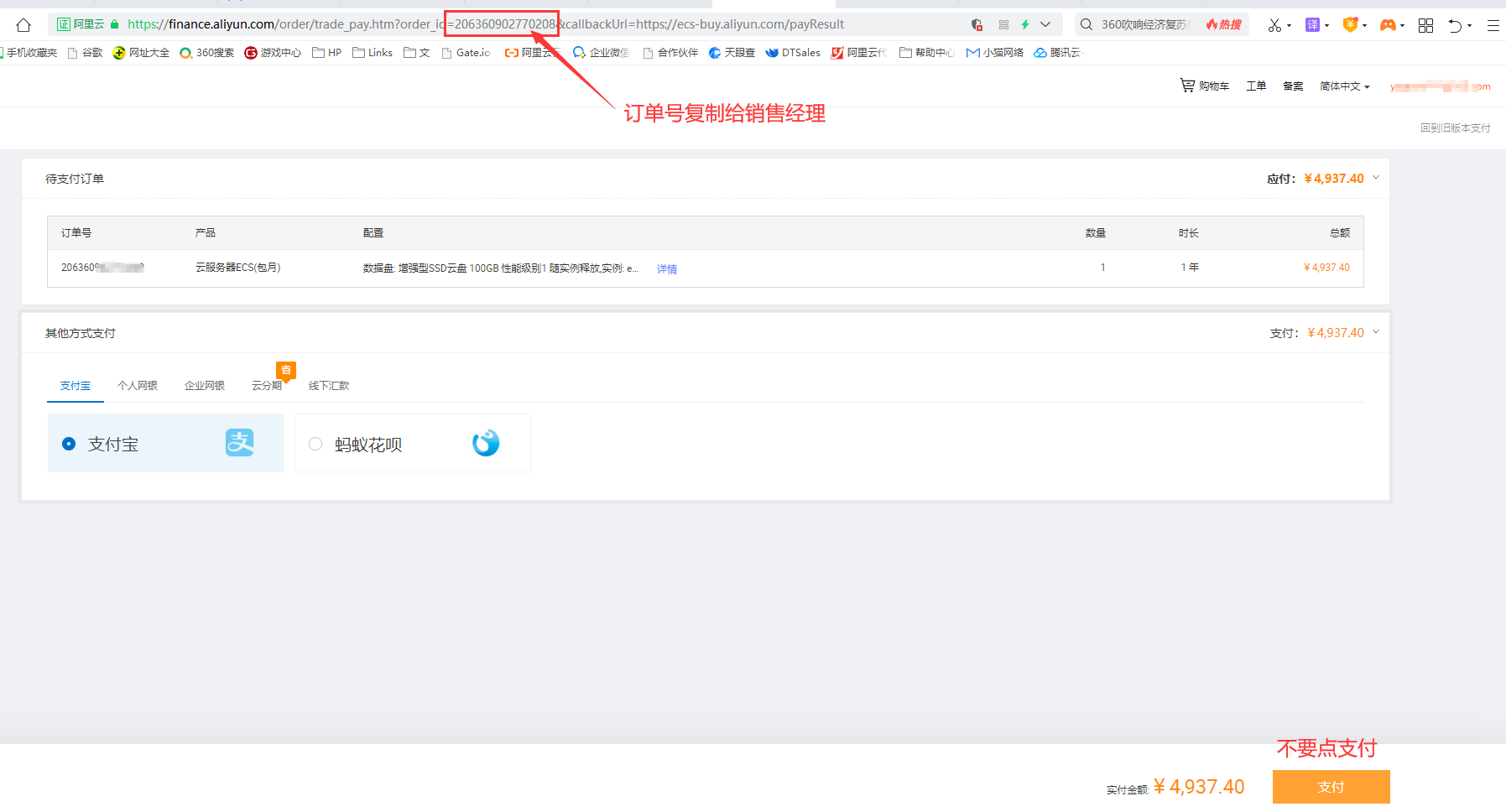Click the undo restore closed page icon

pyautogui.click(x=1455, y=25)
